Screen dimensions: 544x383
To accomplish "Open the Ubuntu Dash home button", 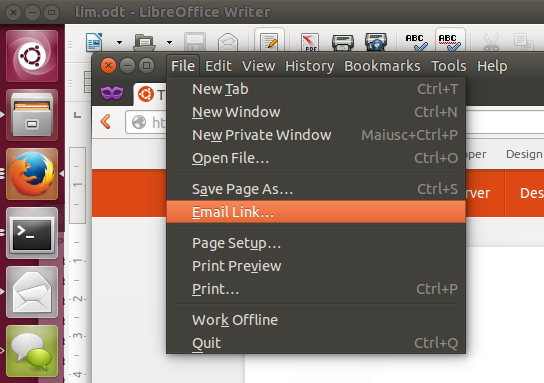I will pyautogui.click(x=32, y=56).
